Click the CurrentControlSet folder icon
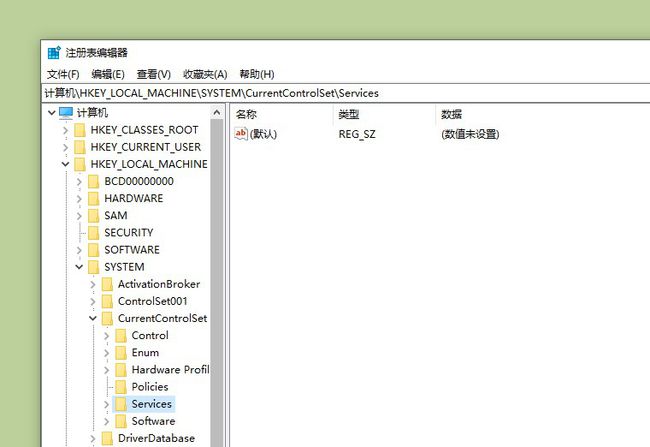Image resolution: width=650 pixels, height=447 pixels. click(x=107, y=318)
